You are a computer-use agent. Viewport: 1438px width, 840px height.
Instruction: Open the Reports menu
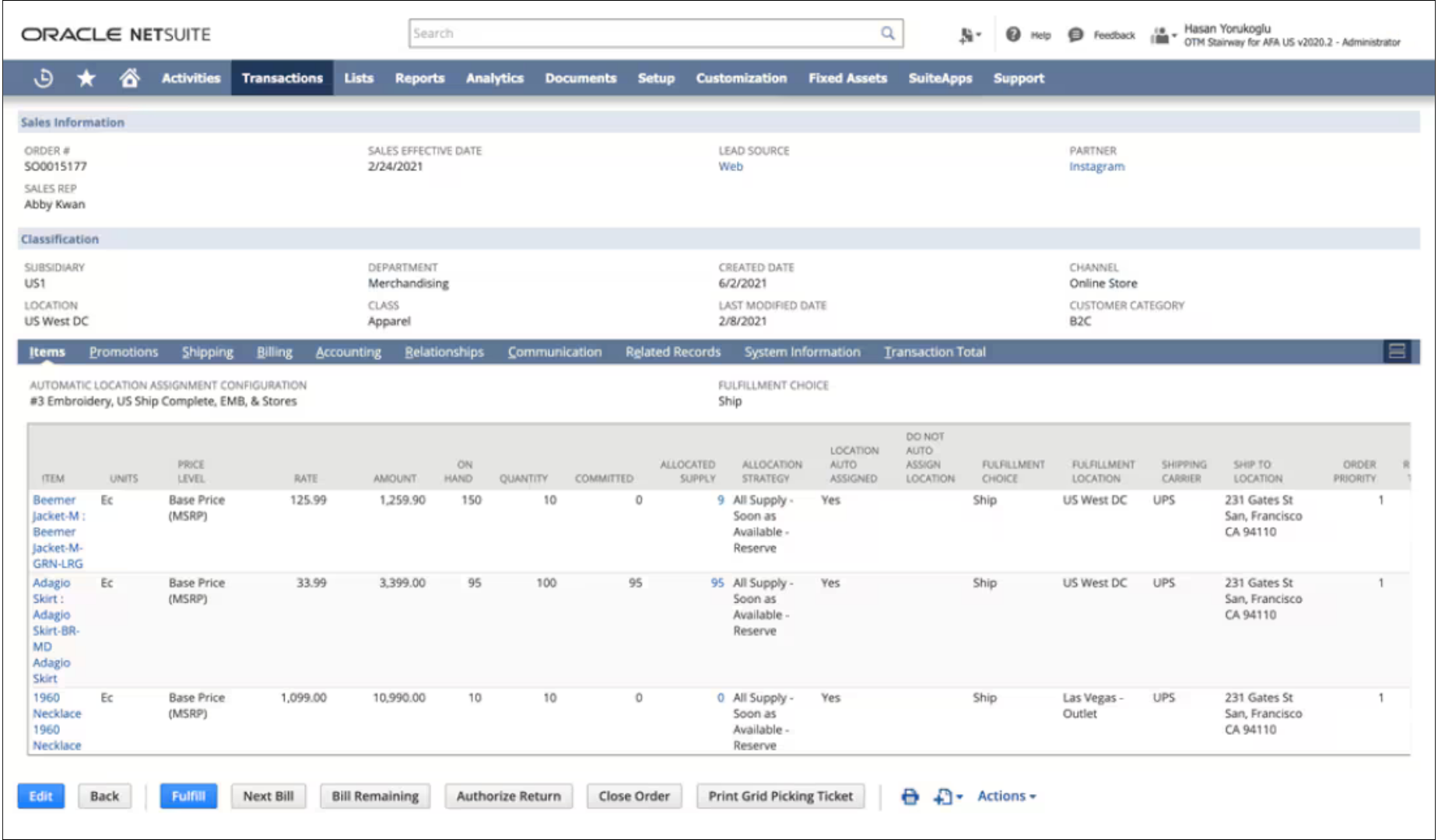point(419,78)
